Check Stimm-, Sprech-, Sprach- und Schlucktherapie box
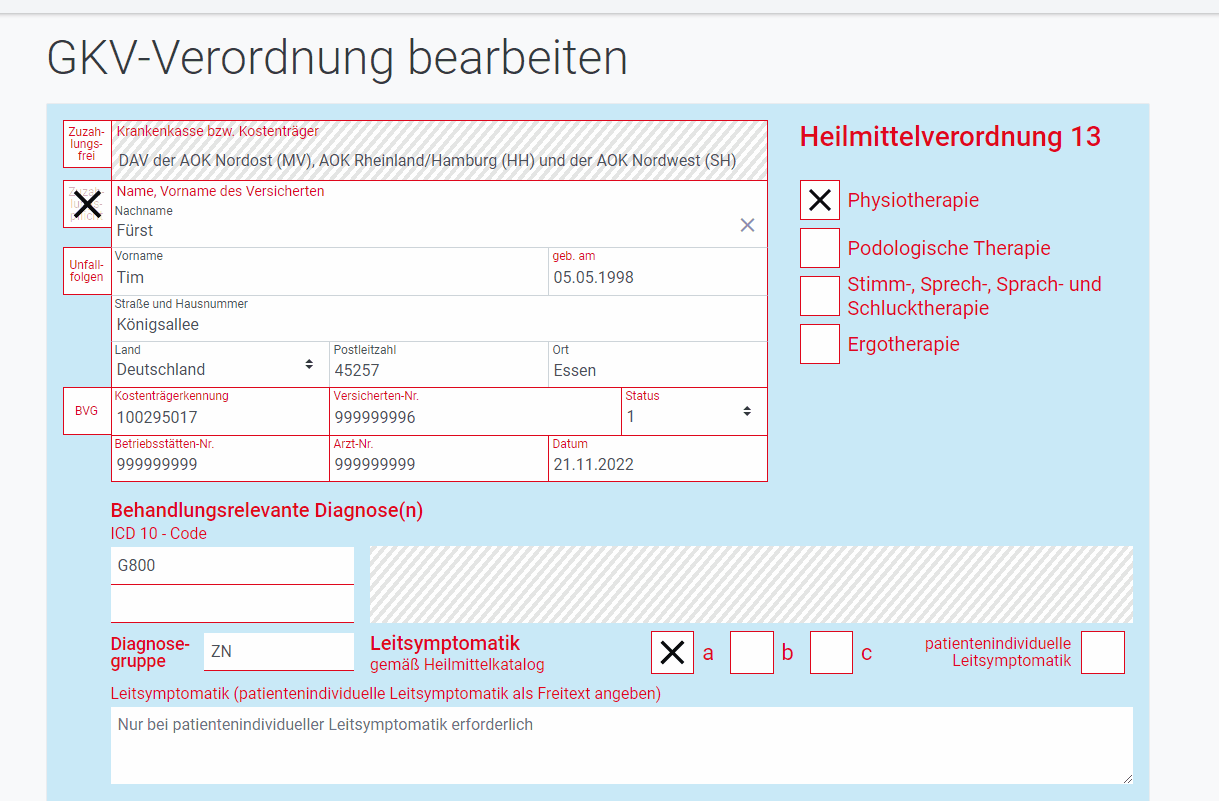 point(820,296)
